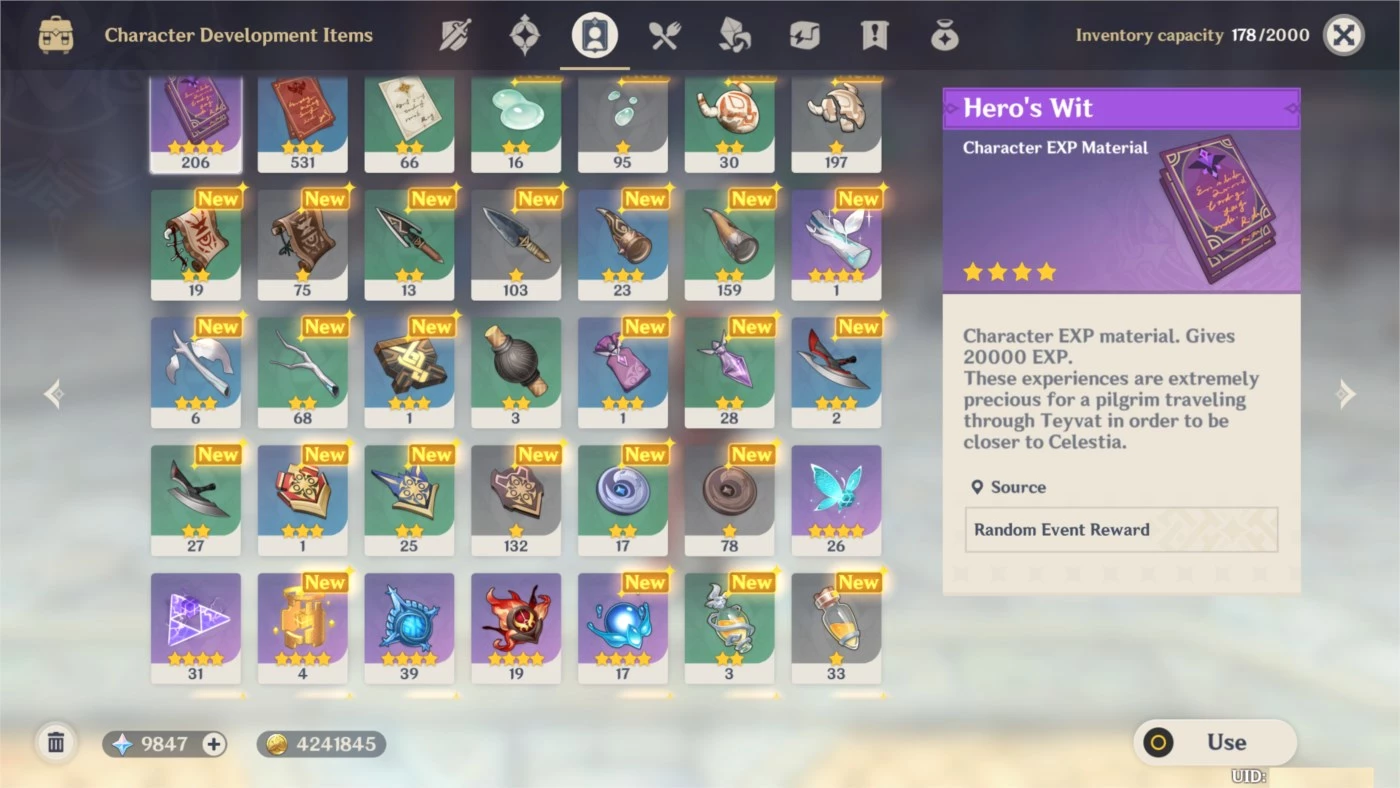This screenshot has width=1400, height=788.
Task: Open the Gadgets tab icon
Action: click(804, 36)
